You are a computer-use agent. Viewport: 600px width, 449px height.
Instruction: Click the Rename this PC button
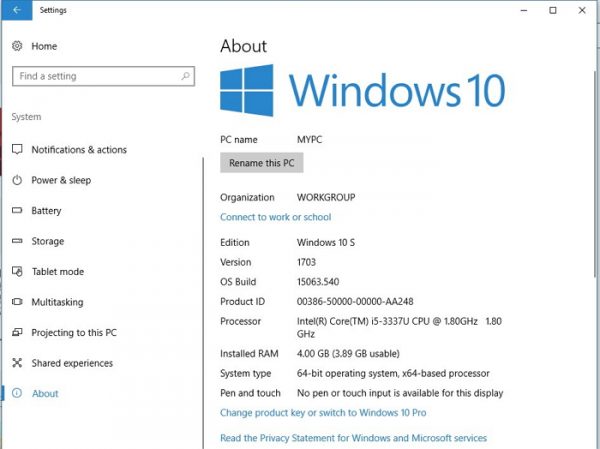tap(262, 163)
